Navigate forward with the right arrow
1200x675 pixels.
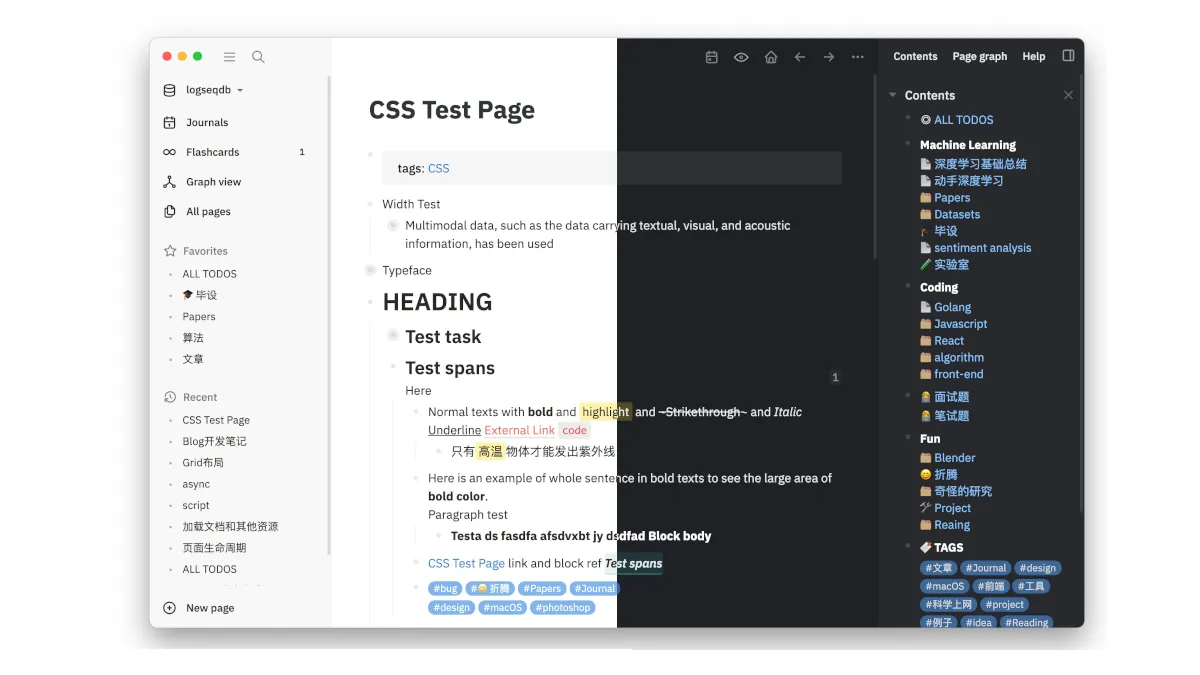(x=829, y=57)
